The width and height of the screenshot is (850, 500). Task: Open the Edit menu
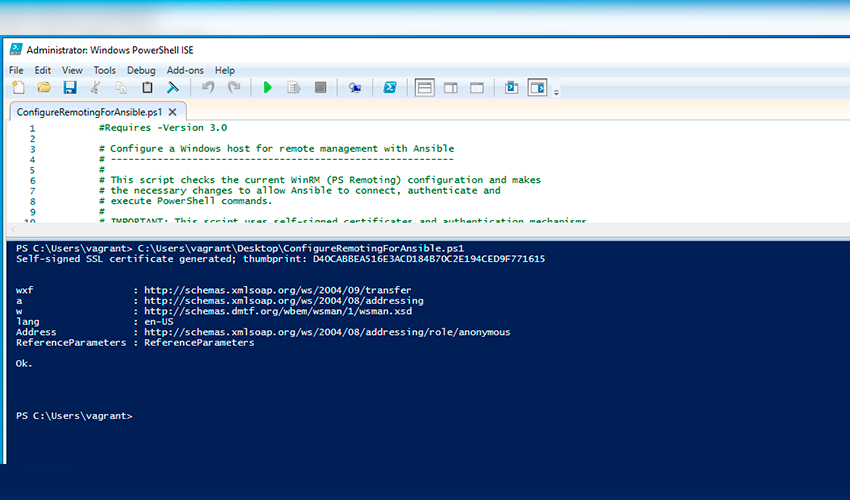43,70
